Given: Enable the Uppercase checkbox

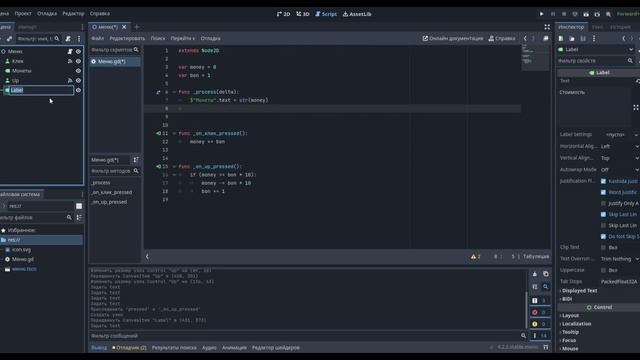Looking at the screenshot, I should [603, 270].
